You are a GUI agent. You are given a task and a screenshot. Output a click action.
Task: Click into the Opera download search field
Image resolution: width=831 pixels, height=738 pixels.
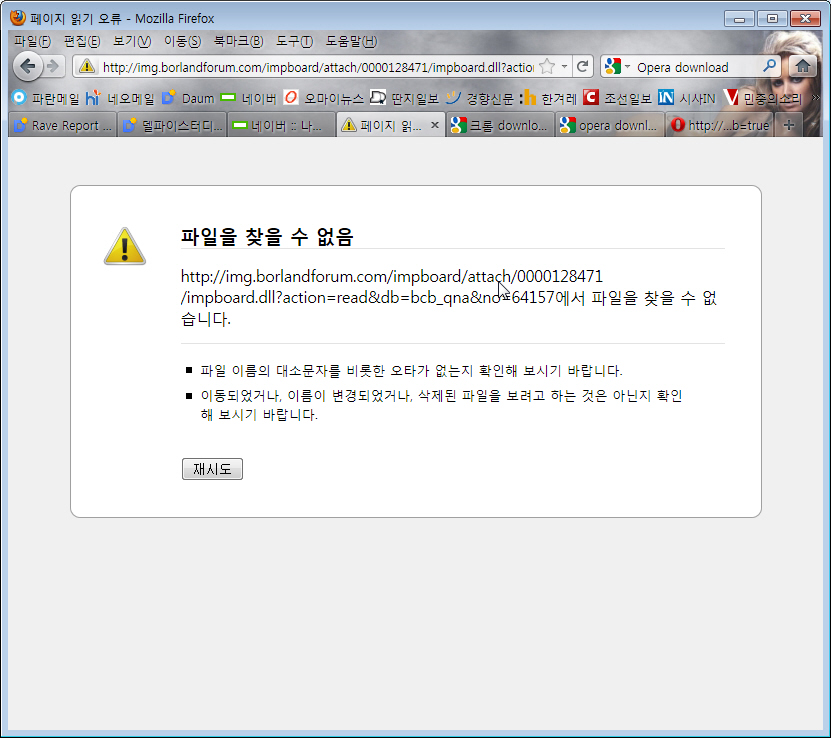pyautogui.click(x=696, y=67)
